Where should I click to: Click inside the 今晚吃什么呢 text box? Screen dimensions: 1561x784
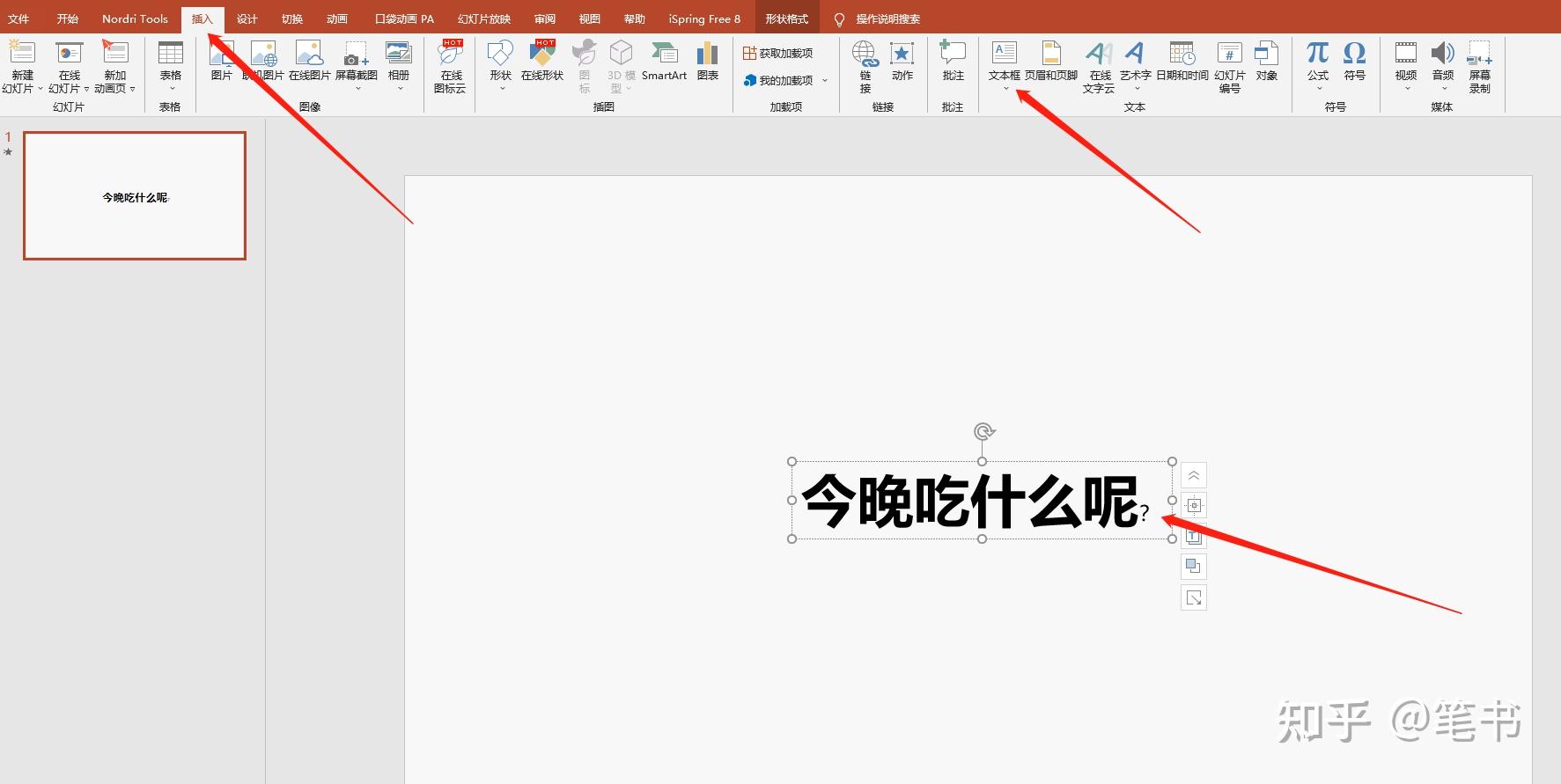[981, 500]
